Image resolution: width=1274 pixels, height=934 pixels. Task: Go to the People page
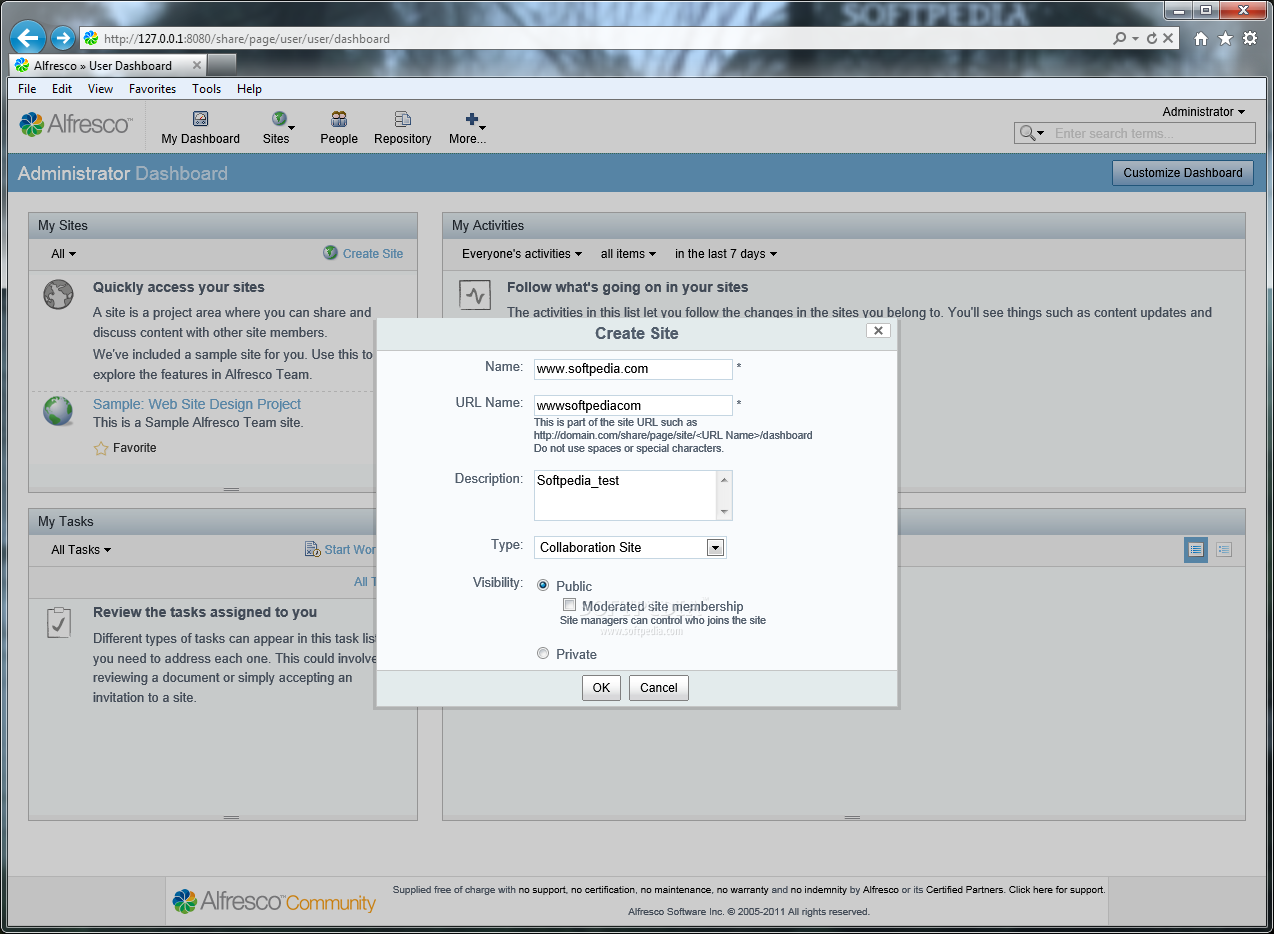point(339,128)
